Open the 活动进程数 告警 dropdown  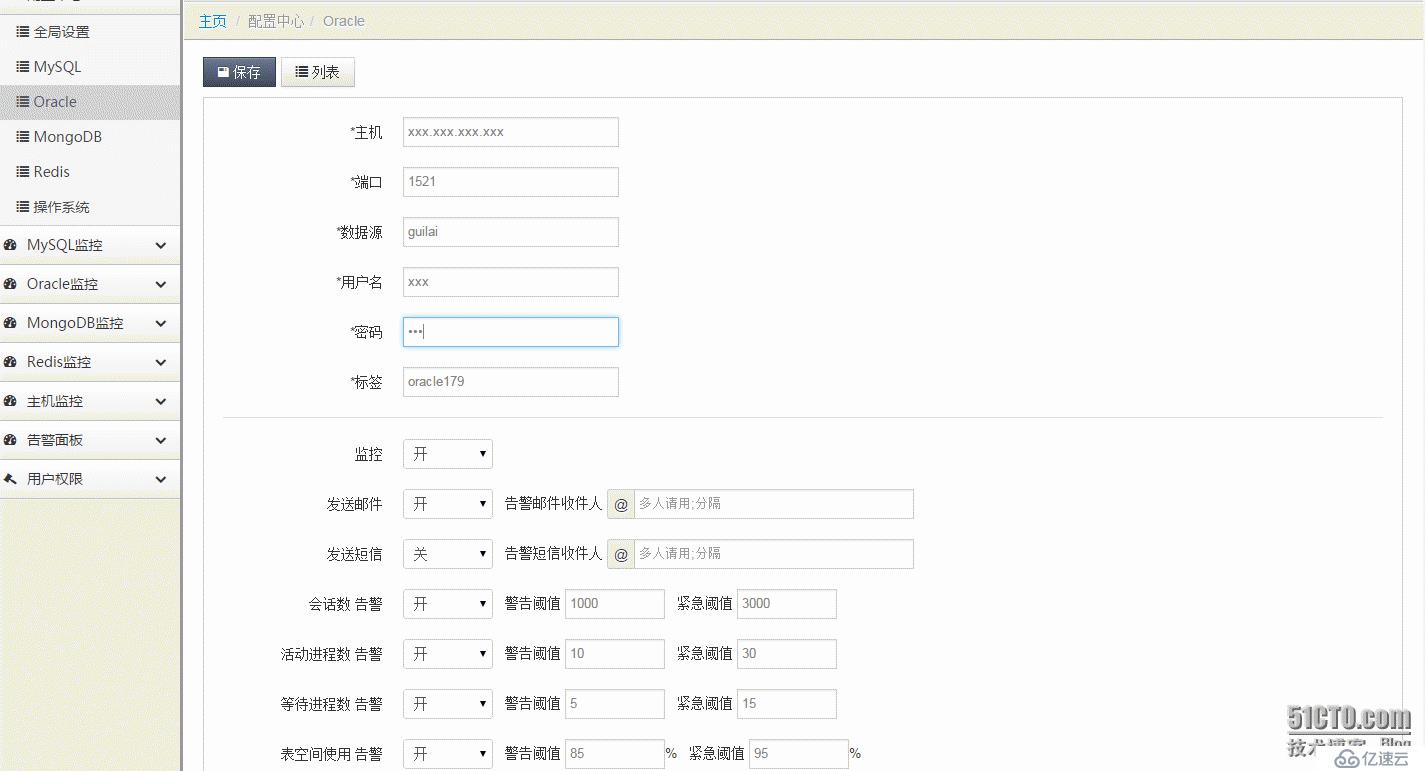pos(448,654)
